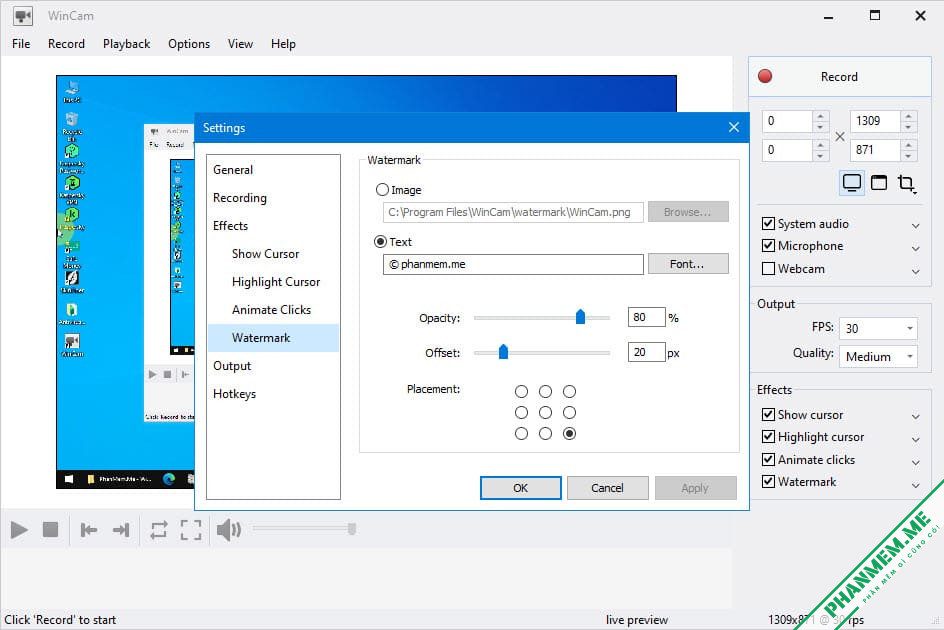Open the Quality dropdown
The width and height of the screenshot is (944, 630).
point(878,357)
